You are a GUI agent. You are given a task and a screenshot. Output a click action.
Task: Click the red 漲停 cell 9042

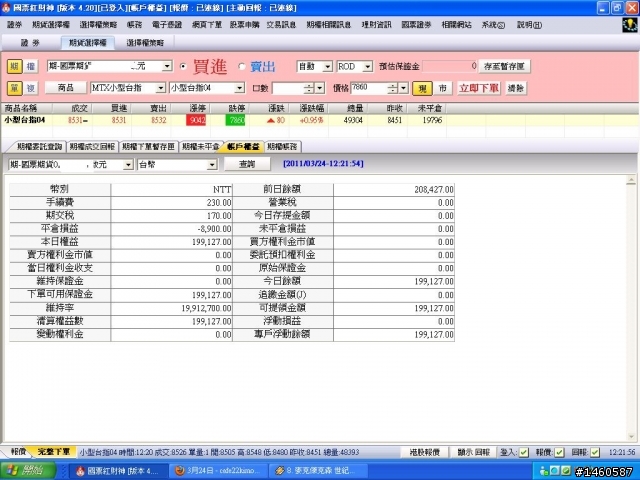(x=196, y=120)
